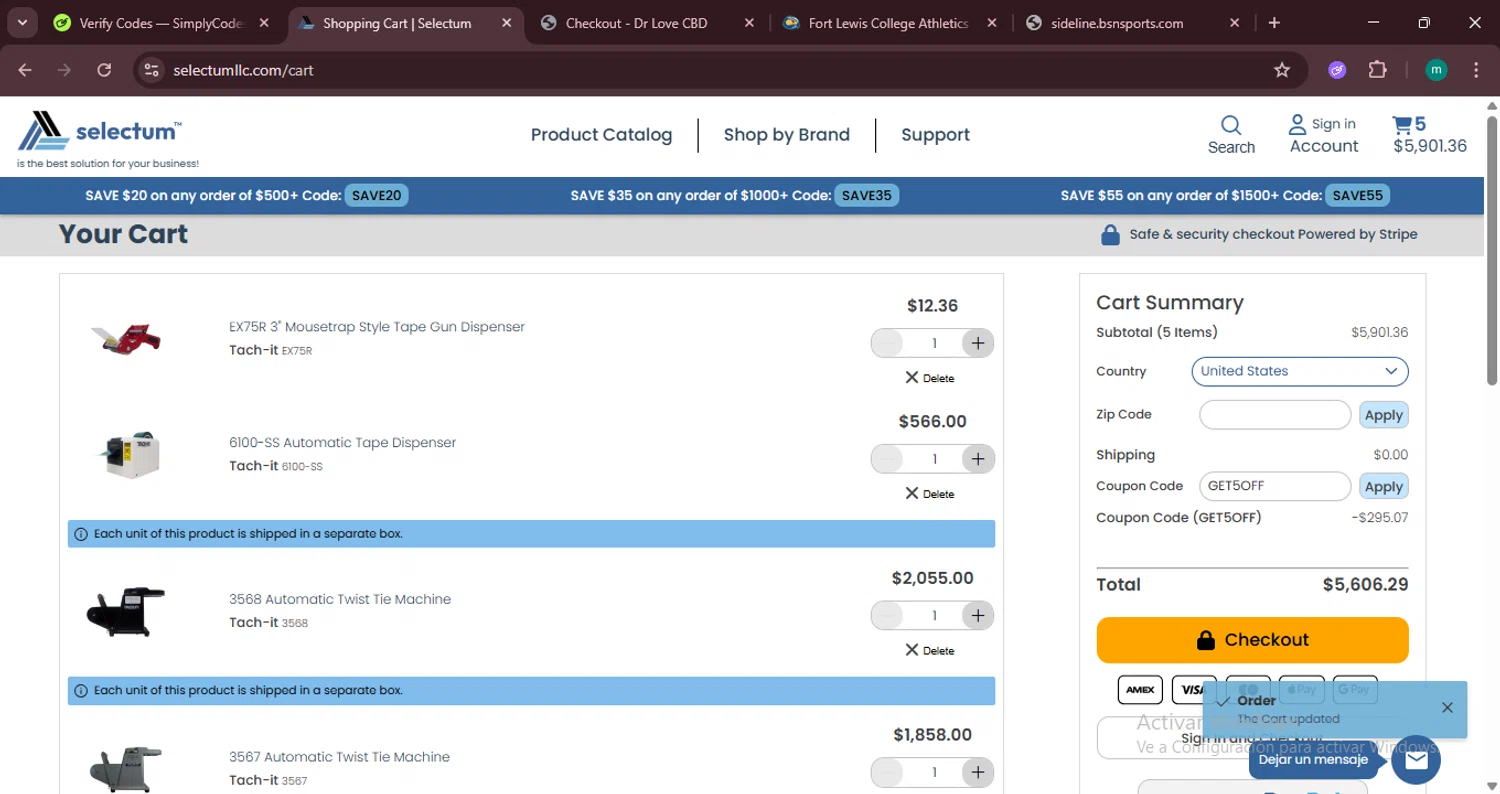Click the Zip Code input field
1500x794 pixels.
pyautogui.click(x=1275, y=414)
